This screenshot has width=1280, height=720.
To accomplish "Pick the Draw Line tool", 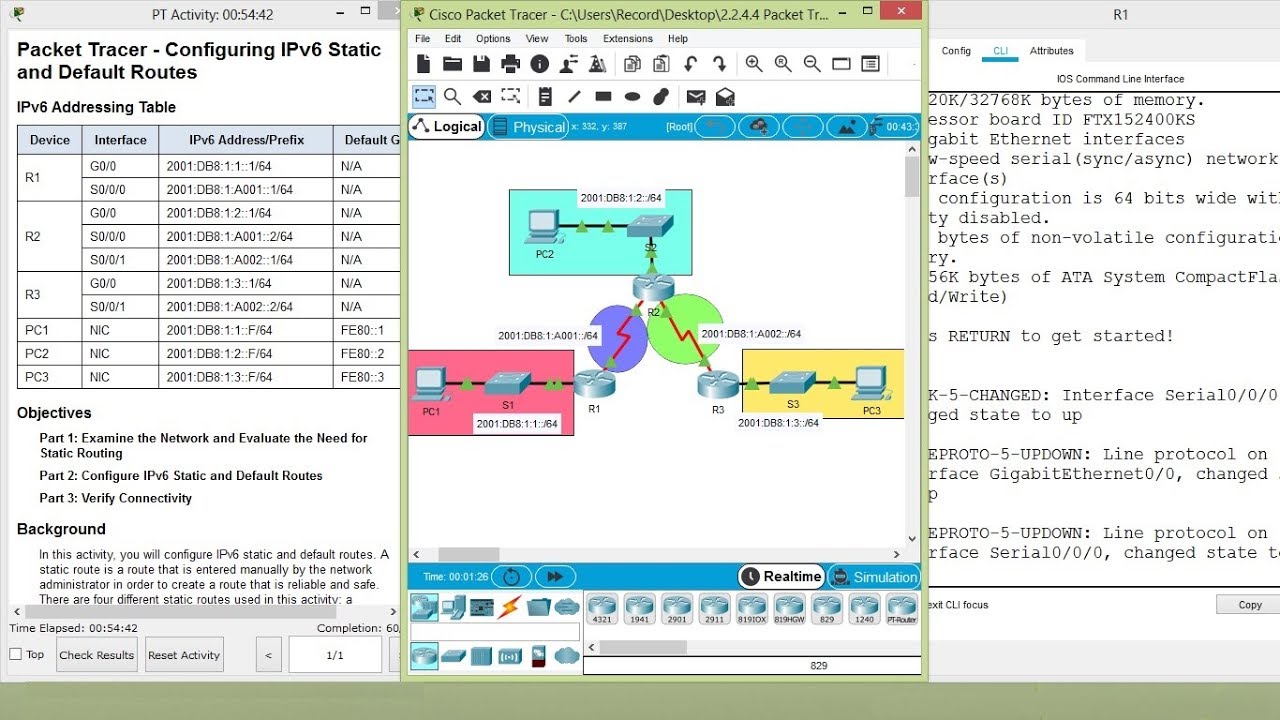I will click(574, 96).
